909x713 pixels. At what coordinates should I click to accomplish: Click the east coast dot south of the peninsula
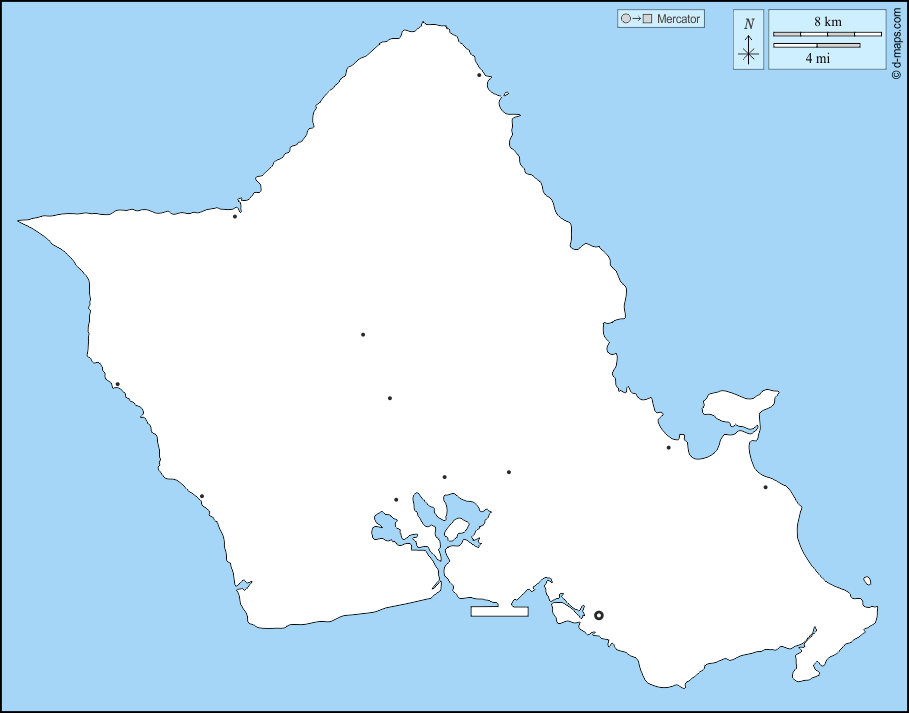[766, 487]
